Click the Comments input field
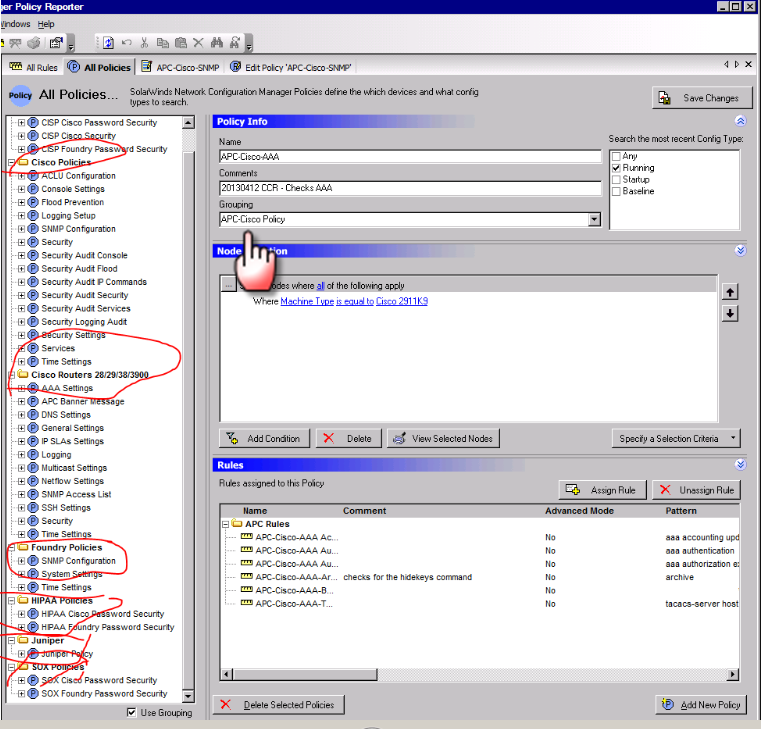 [x=410, y=187]
